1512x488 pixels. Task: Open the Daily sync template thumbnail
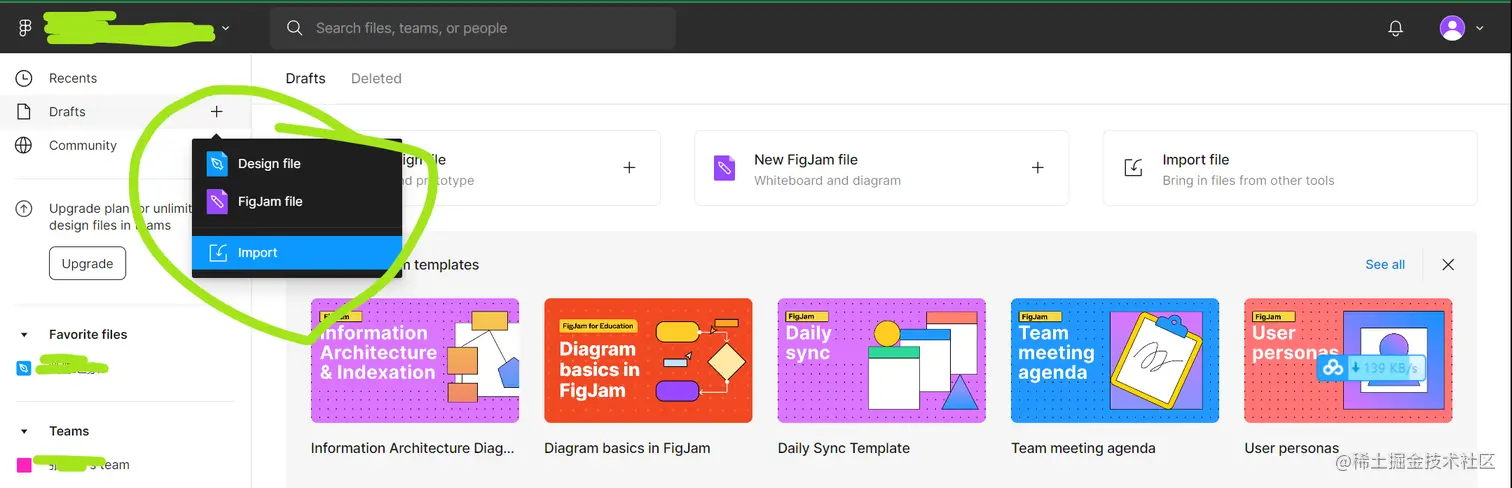[882, 361]
